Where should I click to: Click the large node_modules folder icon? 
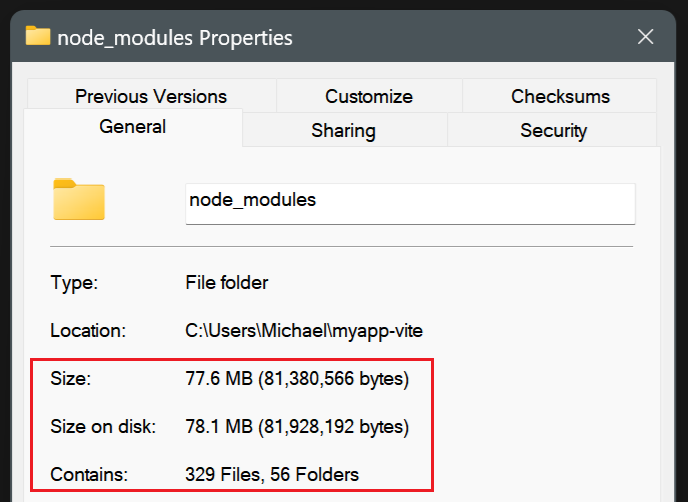(79, 199)
